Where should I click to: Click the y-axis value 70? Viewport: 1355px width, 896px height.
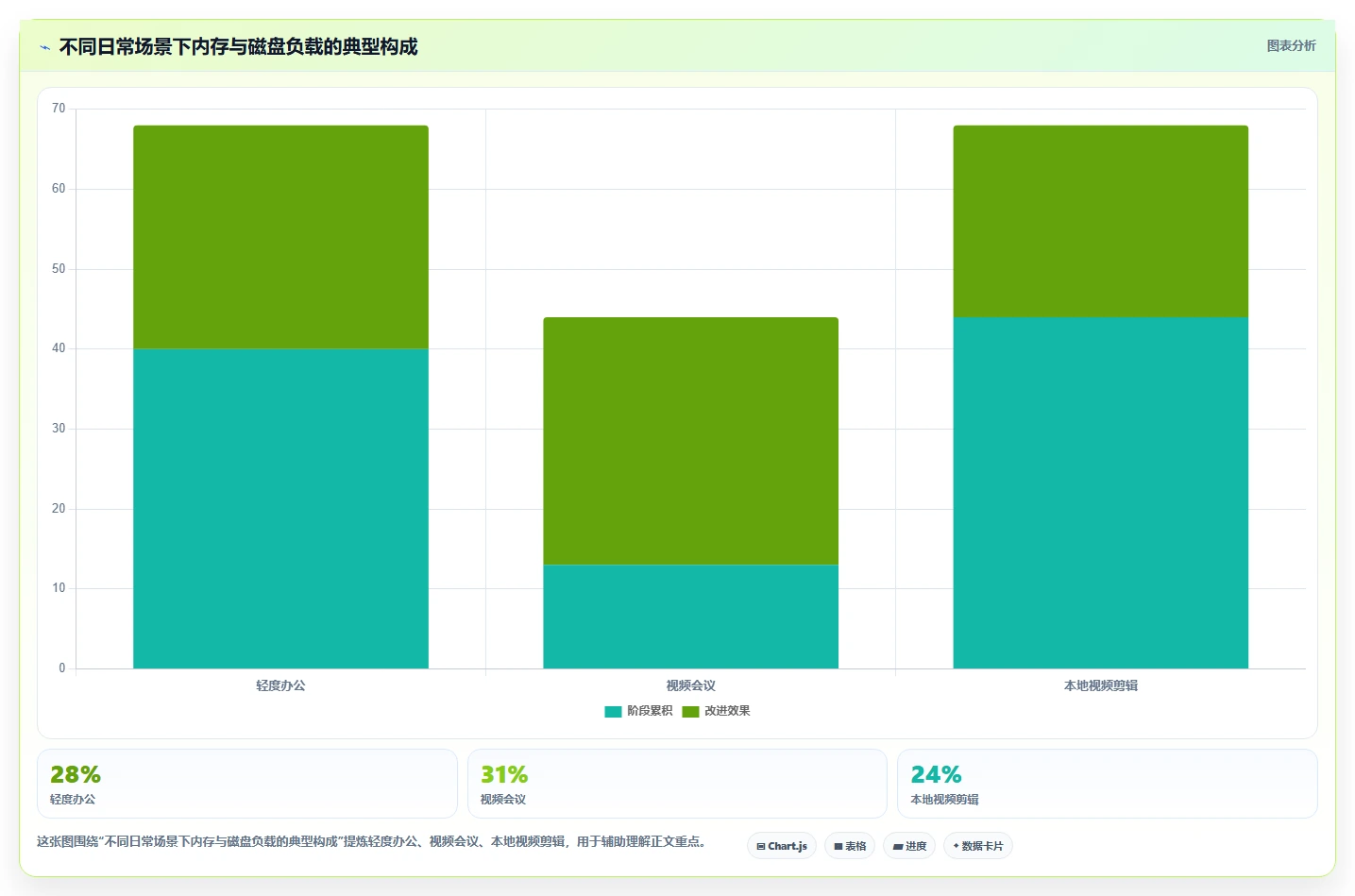(59, 109)
